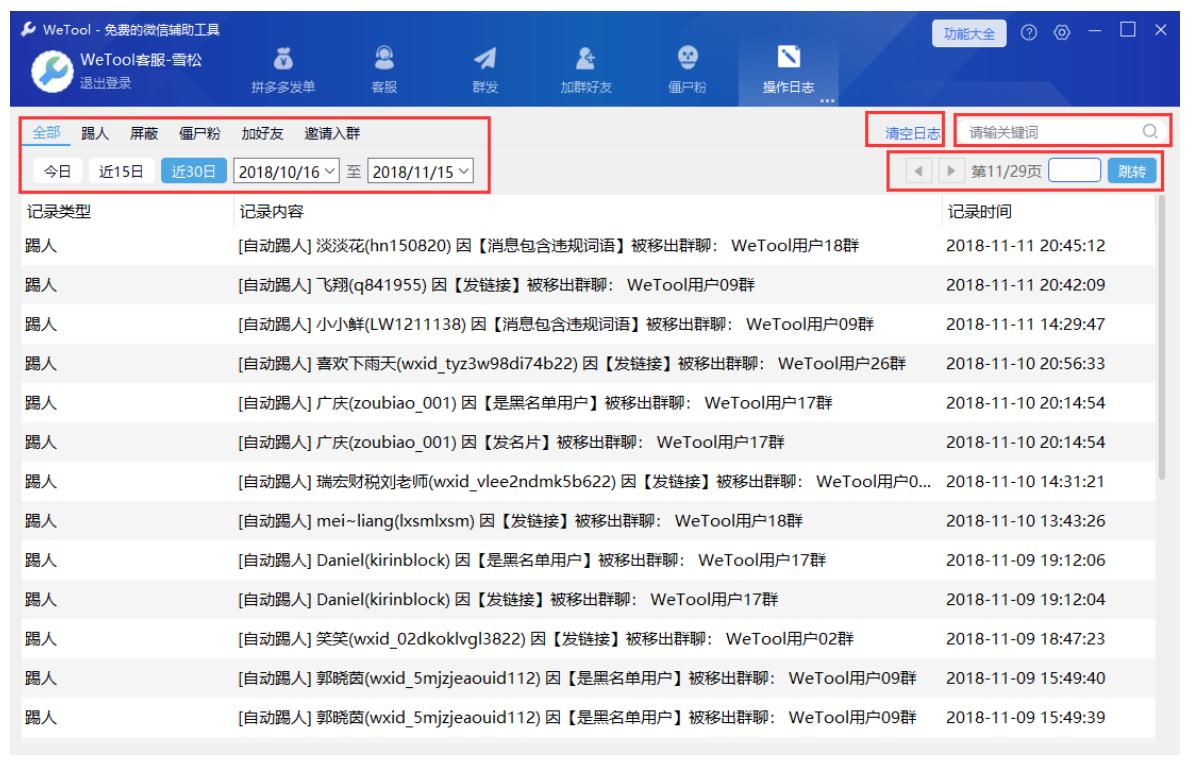Go to next page arrow
Image resolution: width=1190 pixels, height=769 pixels.
tap(950, 171)
